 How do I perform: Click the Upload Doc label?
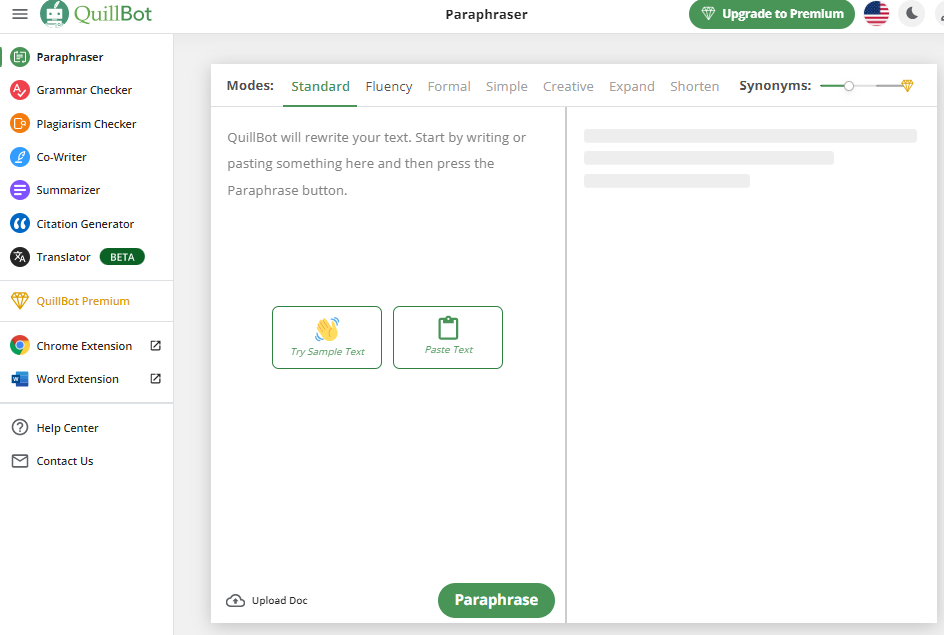tap(279, 601)
